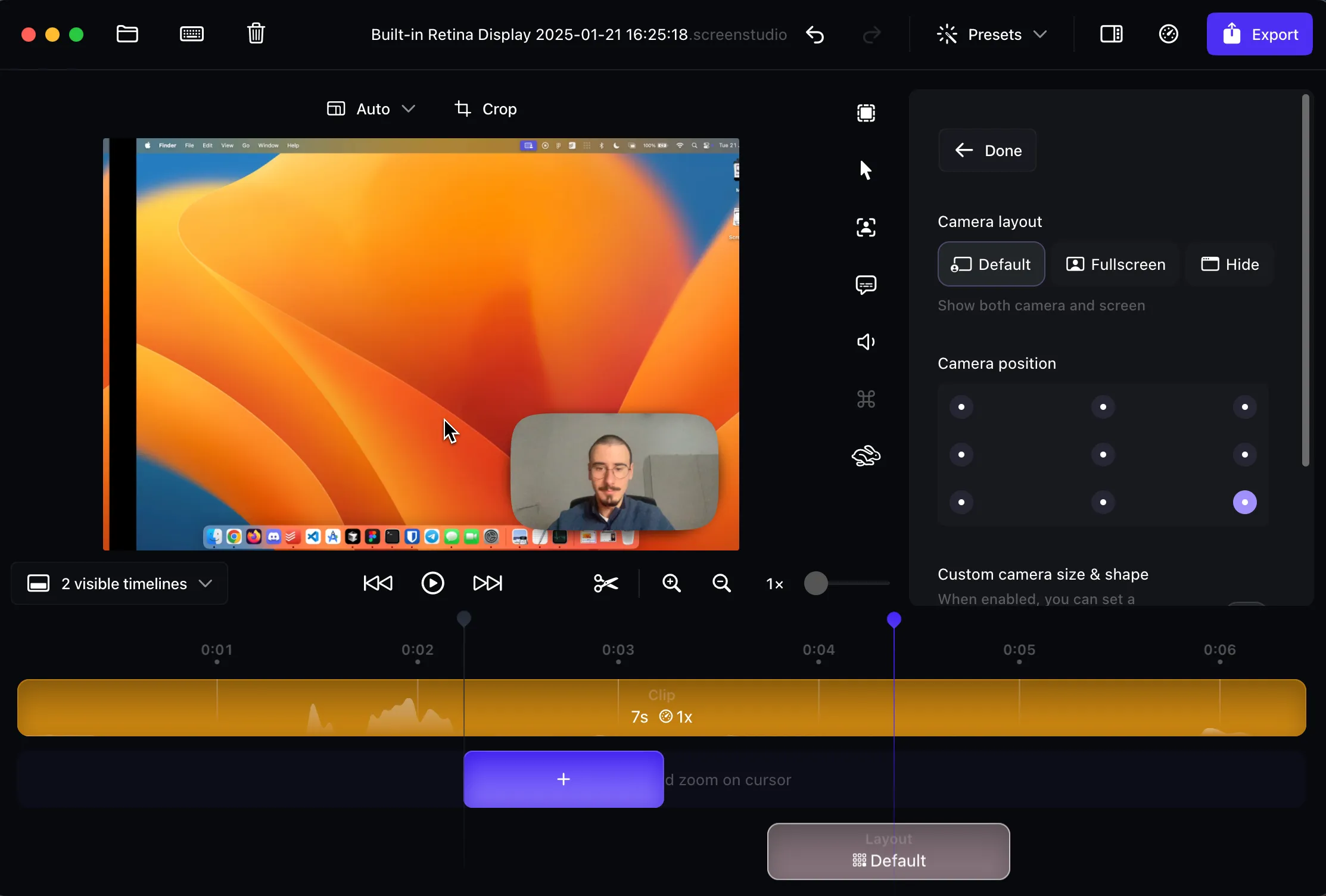Select the keyboard shortcut display icon
The image size is (1326, 896).
click(x=866, y=399)
